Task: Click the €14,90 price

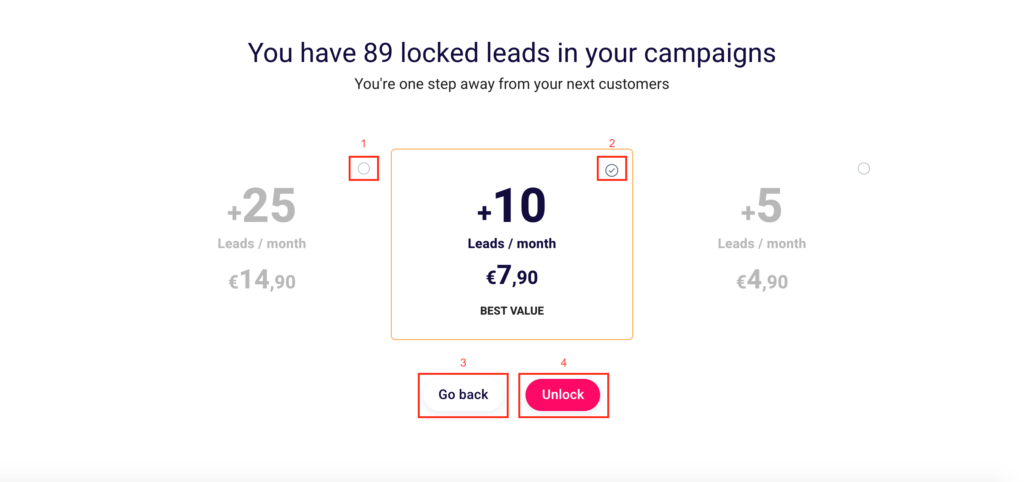Action: (x=262, y=281)
